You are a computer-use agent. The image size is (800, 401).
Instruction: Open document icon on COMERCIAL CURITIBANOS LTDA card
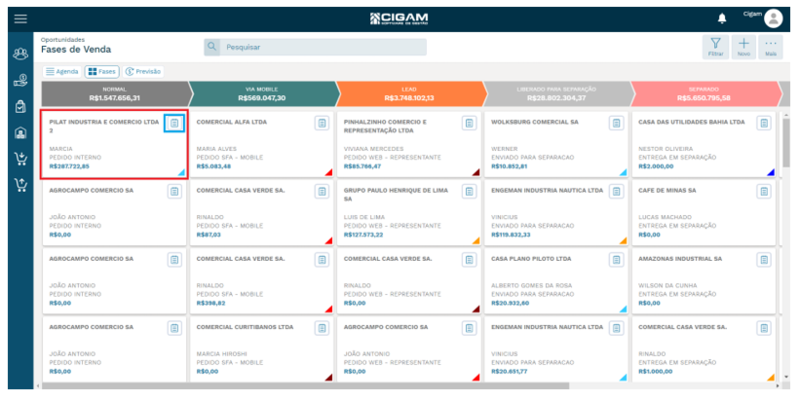pyautogui.click(x=322, y=328)
